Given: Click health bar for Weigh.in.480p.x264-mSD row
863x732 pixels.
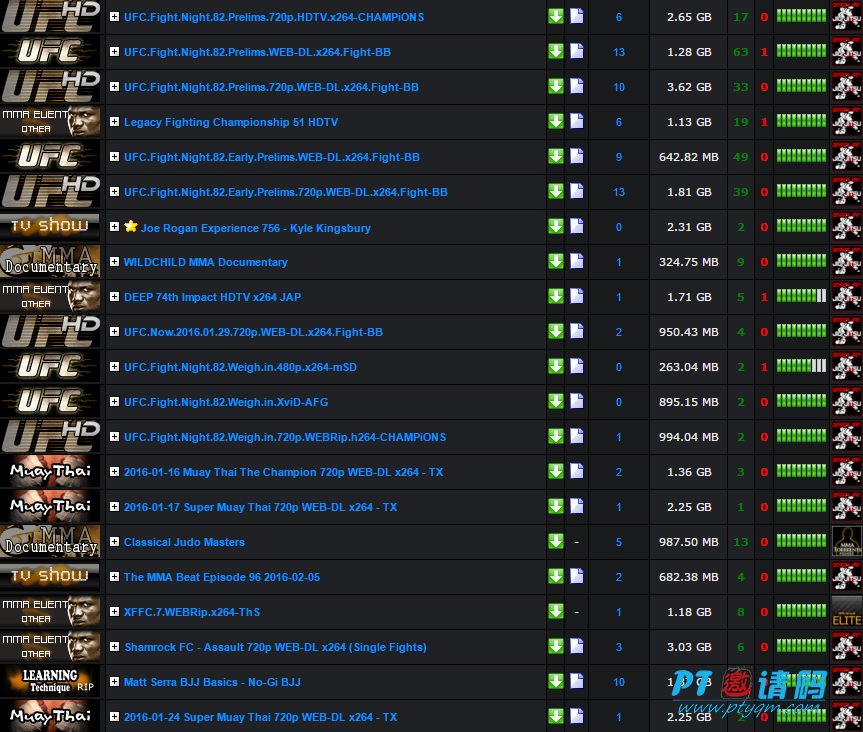Looking at the screenshot, I should [x=801, y=366].
